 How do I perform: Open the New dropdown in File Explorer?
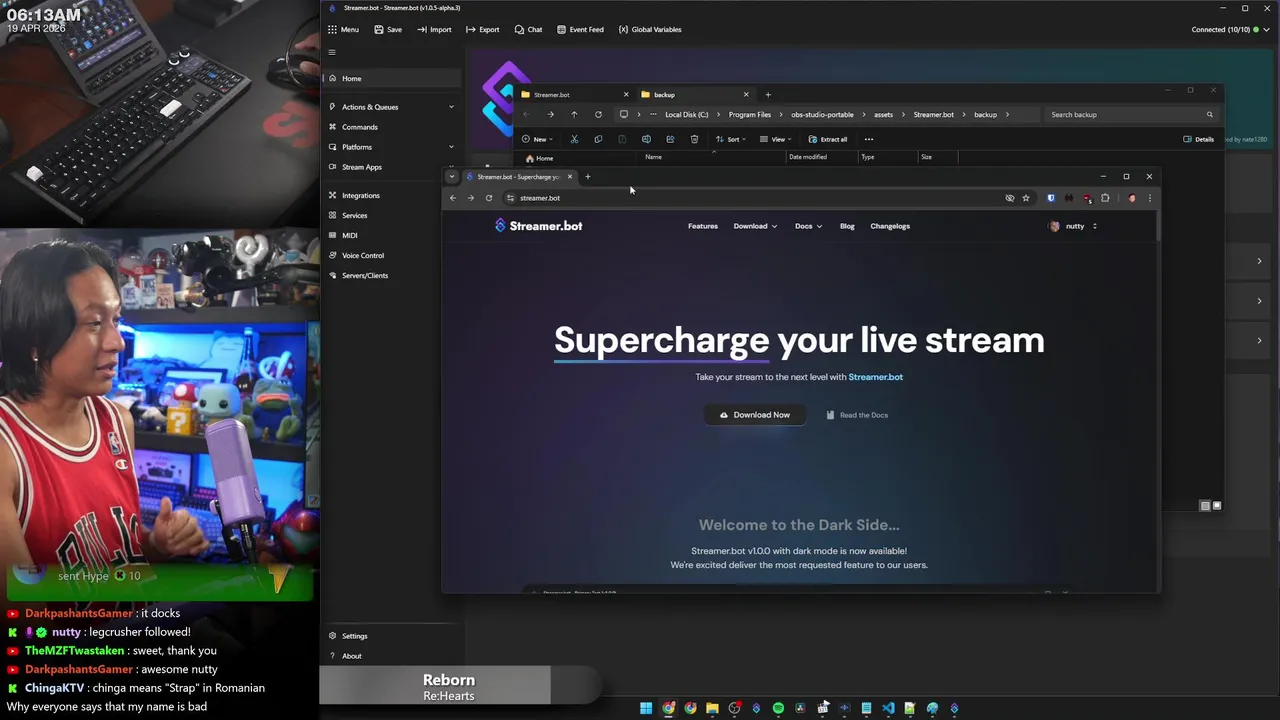tap(537, 139)
